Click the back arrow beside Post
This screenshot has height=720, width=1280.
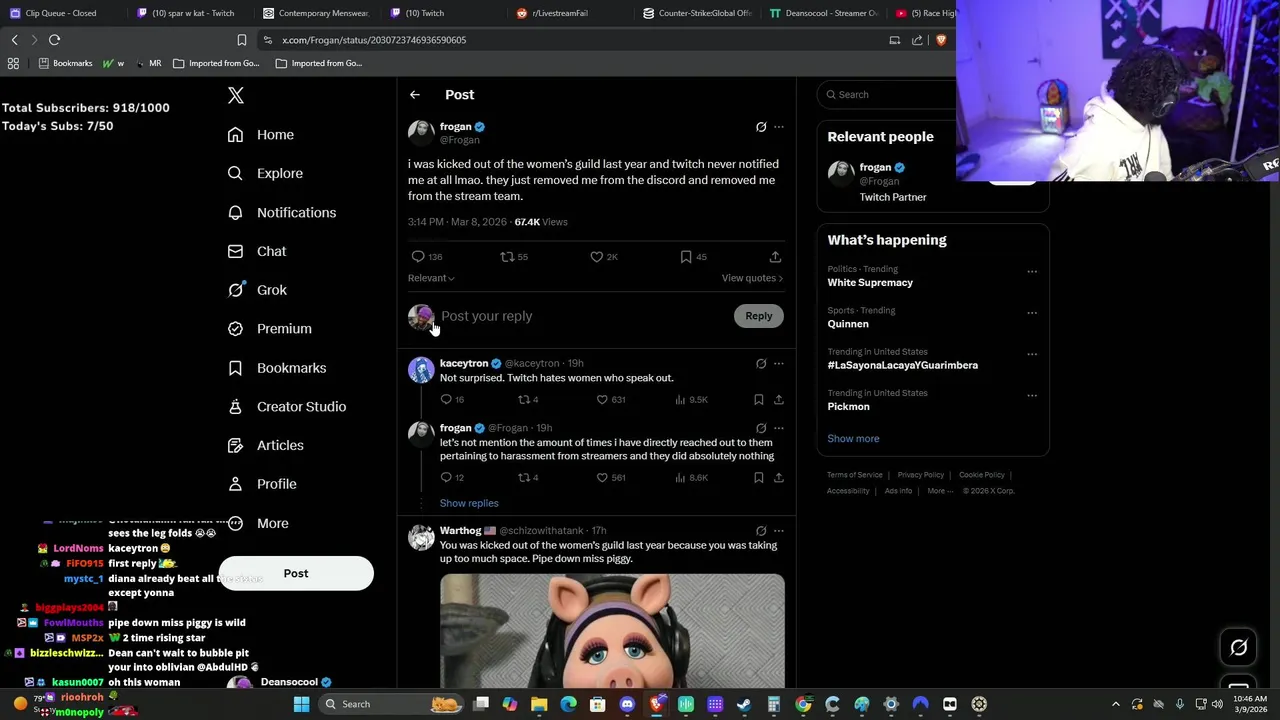415,95
